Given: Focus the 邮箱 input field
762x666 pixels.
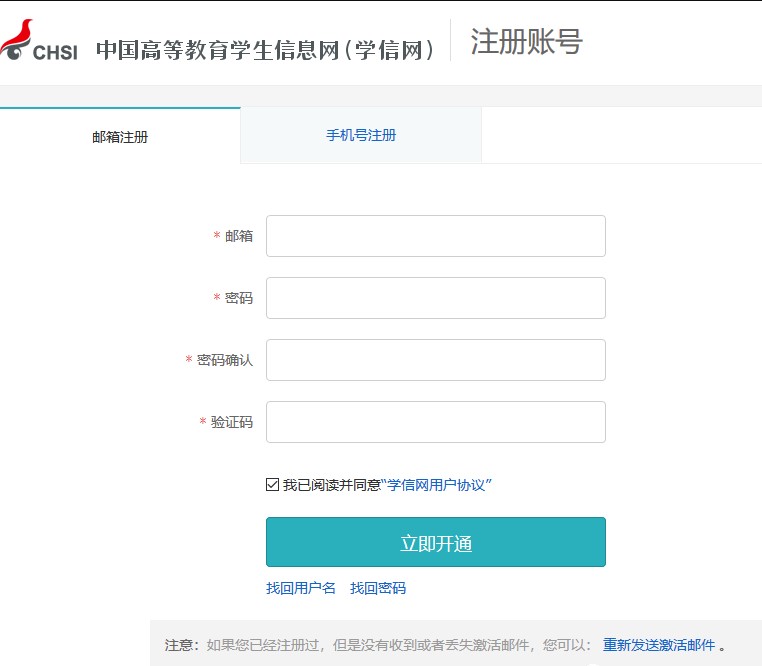Looking at the screenshot, I should pos(435,236).
